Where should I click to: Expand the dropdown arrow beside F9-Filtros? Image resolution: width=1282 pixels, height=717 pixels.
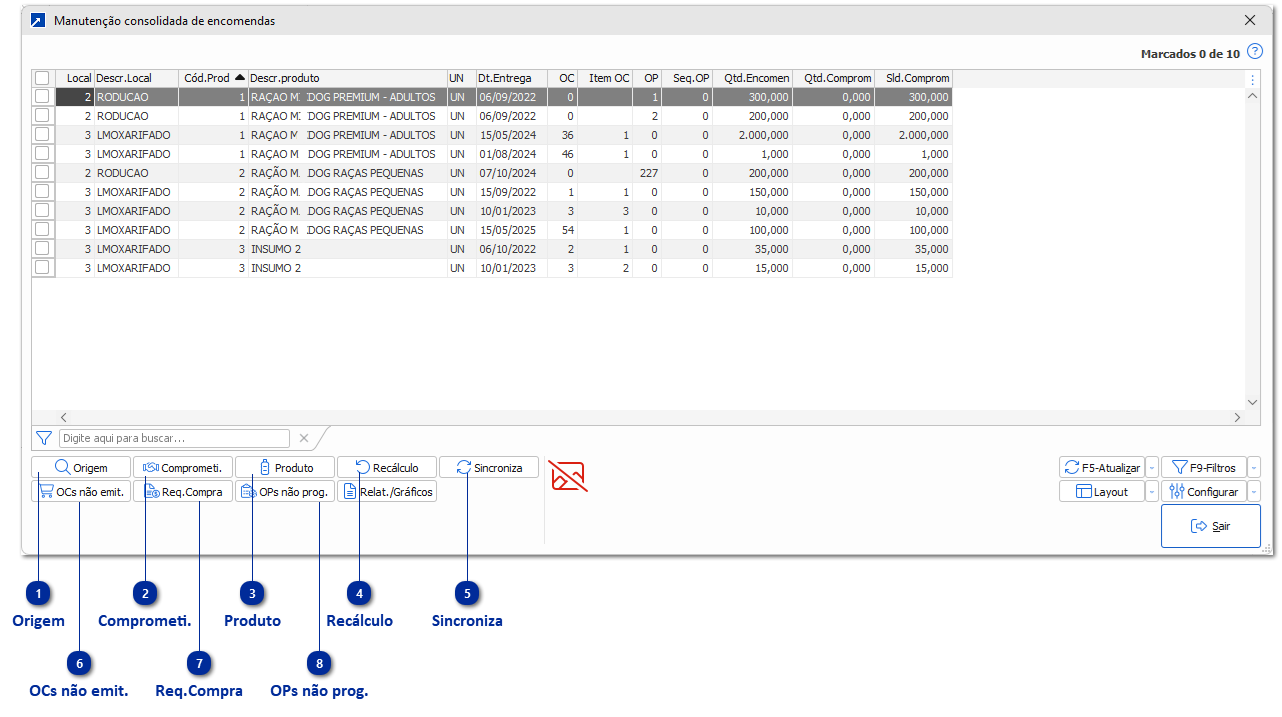click(x=1254, y=467)
